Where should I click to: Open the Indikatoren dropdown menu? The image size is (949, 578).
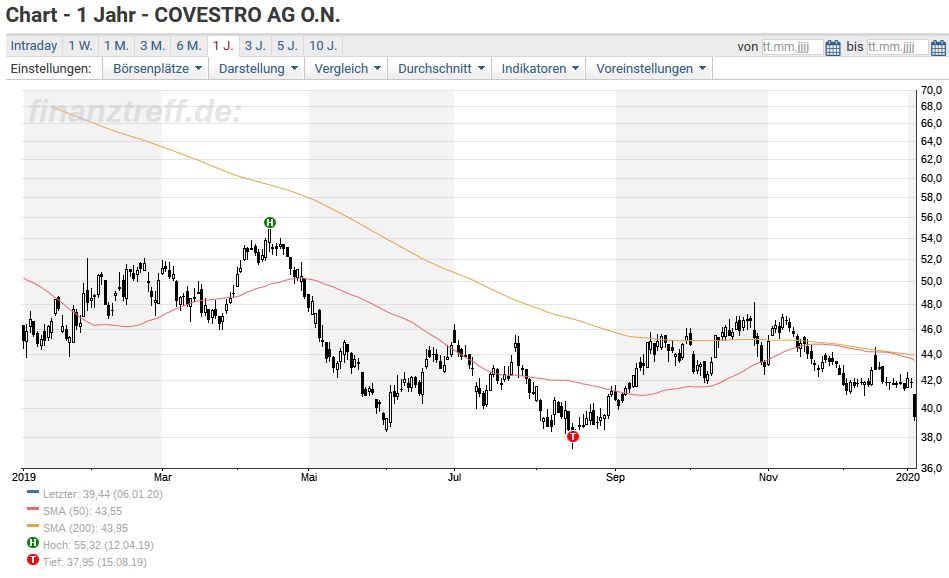[539, 68]
